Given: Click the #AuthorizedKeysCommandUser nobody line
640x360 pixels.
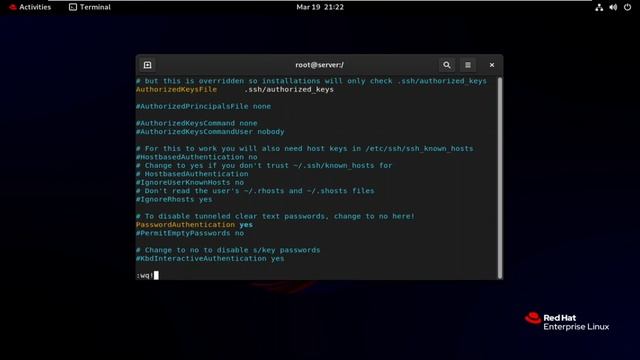Looking at the screenshot, I should [210, 131].
